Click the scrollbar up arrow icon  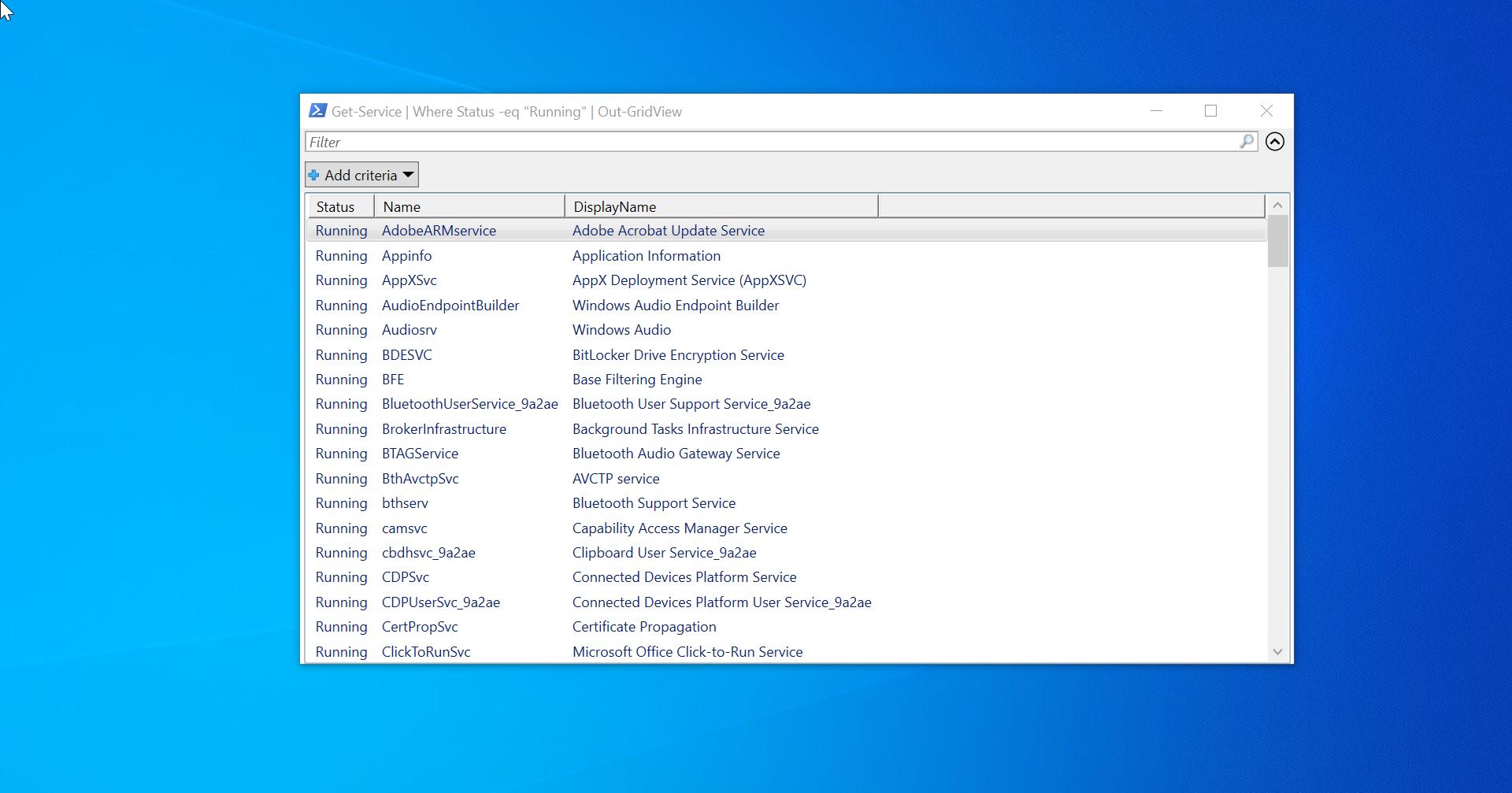click(1277, 205)
